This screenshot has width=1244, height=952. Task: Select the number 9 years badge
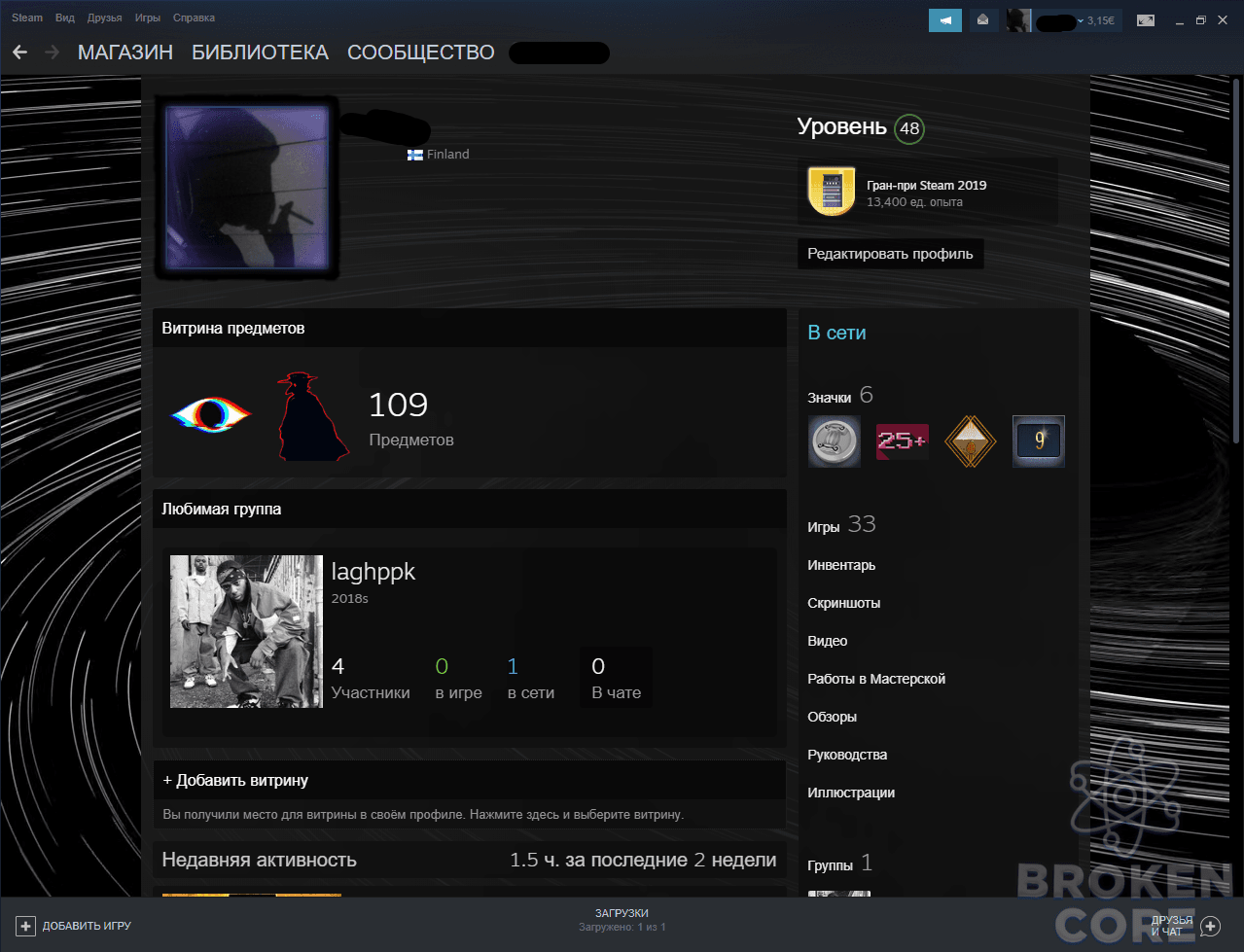click(x=1039, y=441)
